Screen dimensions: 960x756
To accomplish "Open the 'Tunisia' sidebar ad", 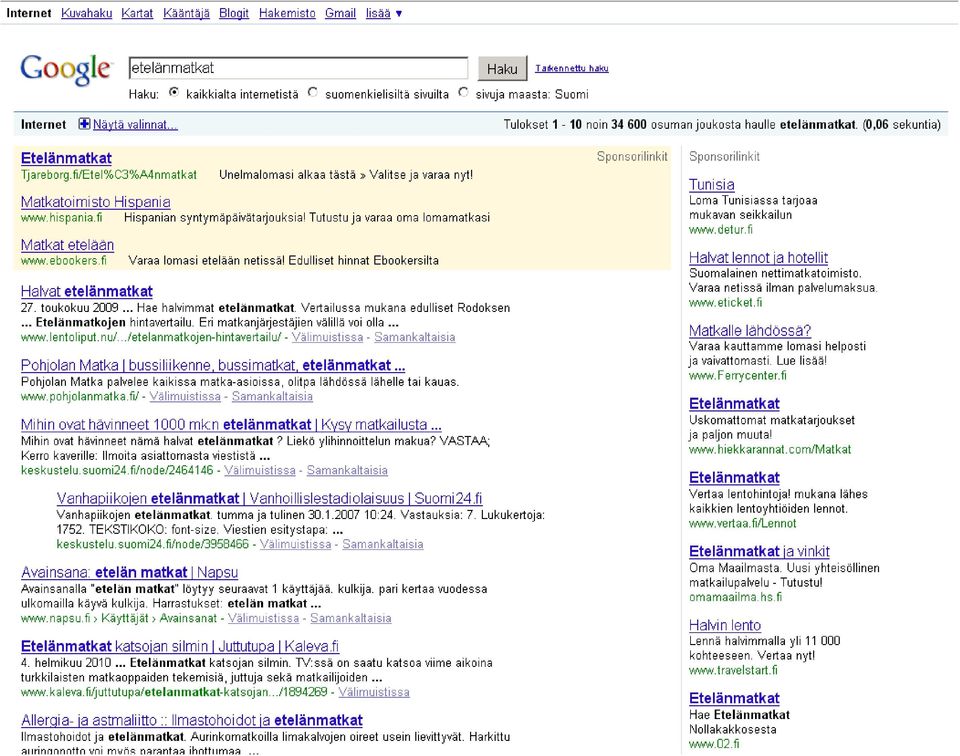I will tap(711, 185).
